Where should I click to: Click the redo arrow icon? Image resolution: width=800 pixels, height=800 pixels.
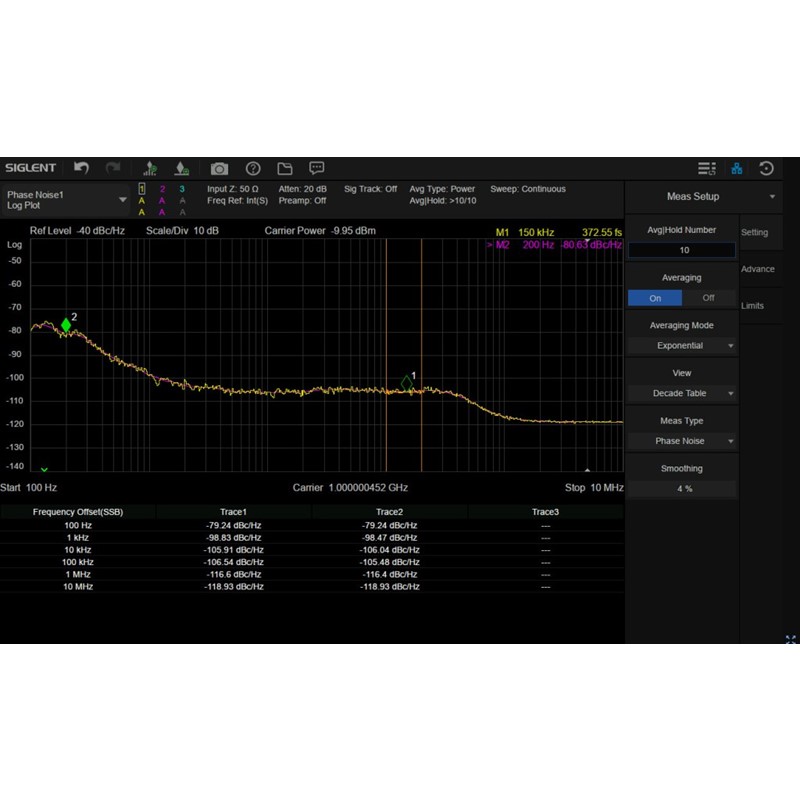113,168
